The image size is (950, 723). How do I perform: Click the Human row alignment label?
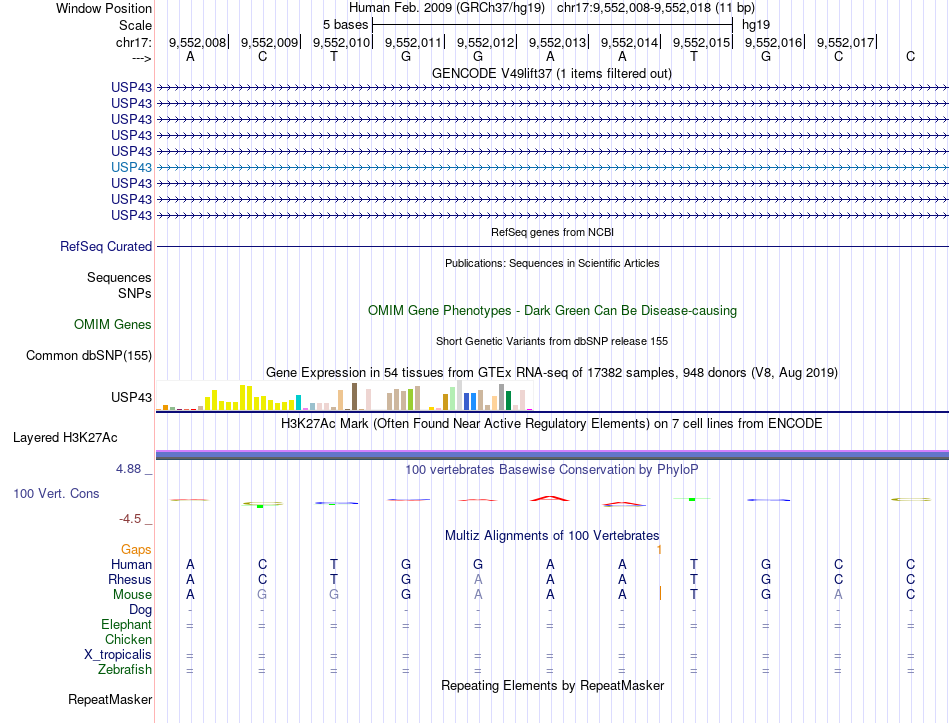tap(131, 564)
